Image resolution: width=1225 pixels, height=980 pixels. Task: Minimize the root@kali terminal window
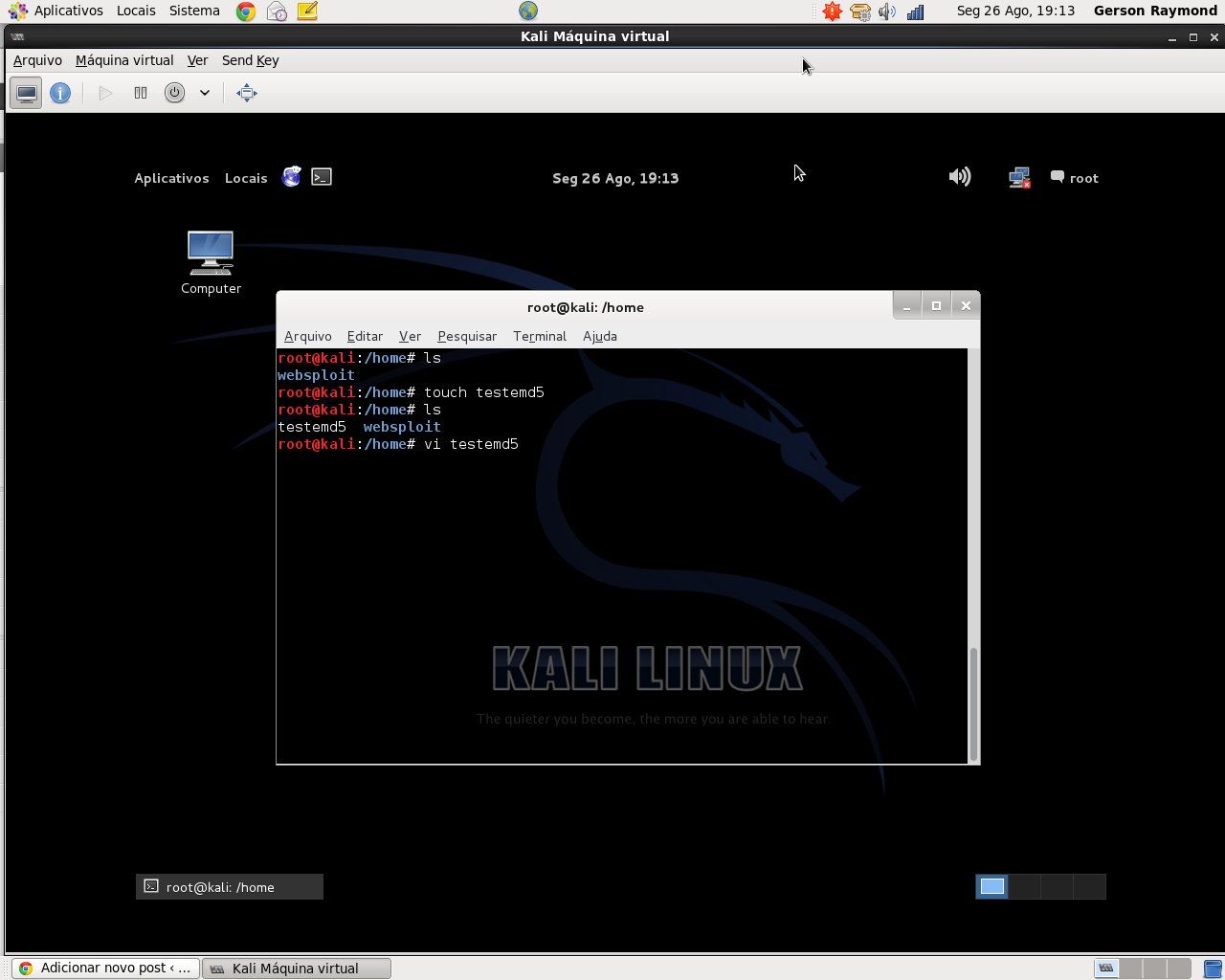(x=906, y=306)
